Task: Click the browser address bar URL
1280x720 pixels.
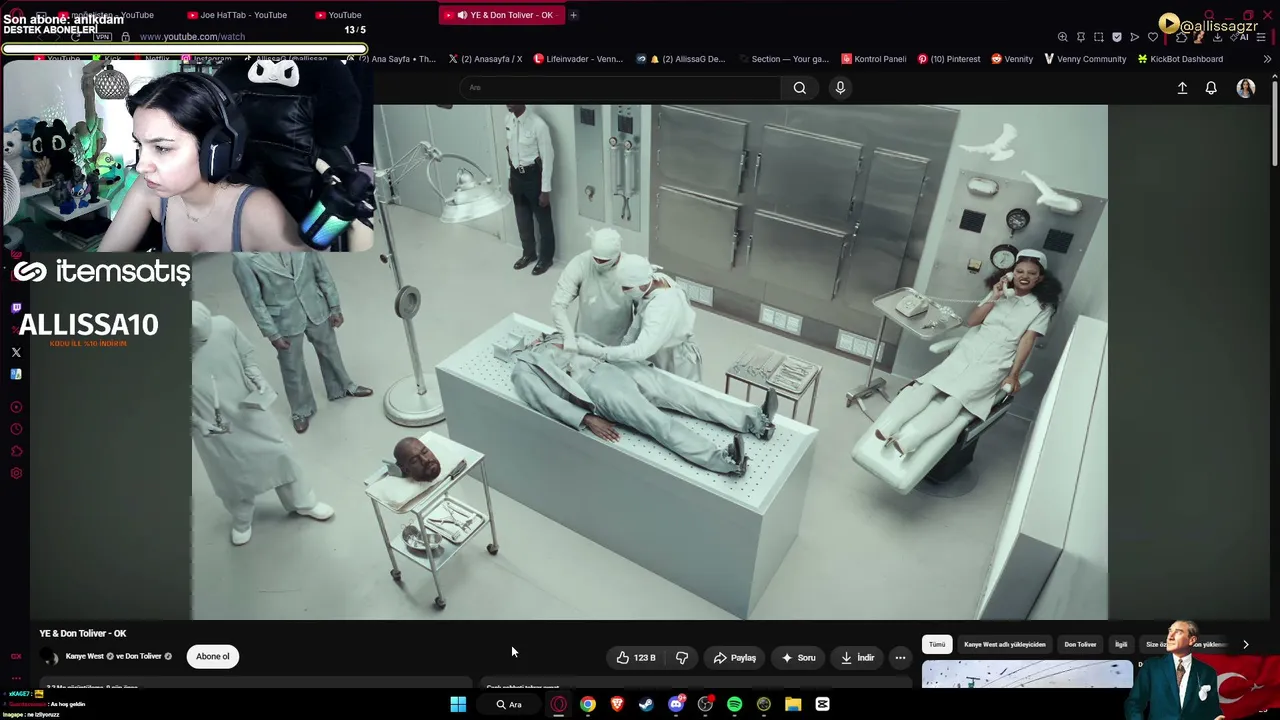Action: pyautogui.click(x=192, y=37)
